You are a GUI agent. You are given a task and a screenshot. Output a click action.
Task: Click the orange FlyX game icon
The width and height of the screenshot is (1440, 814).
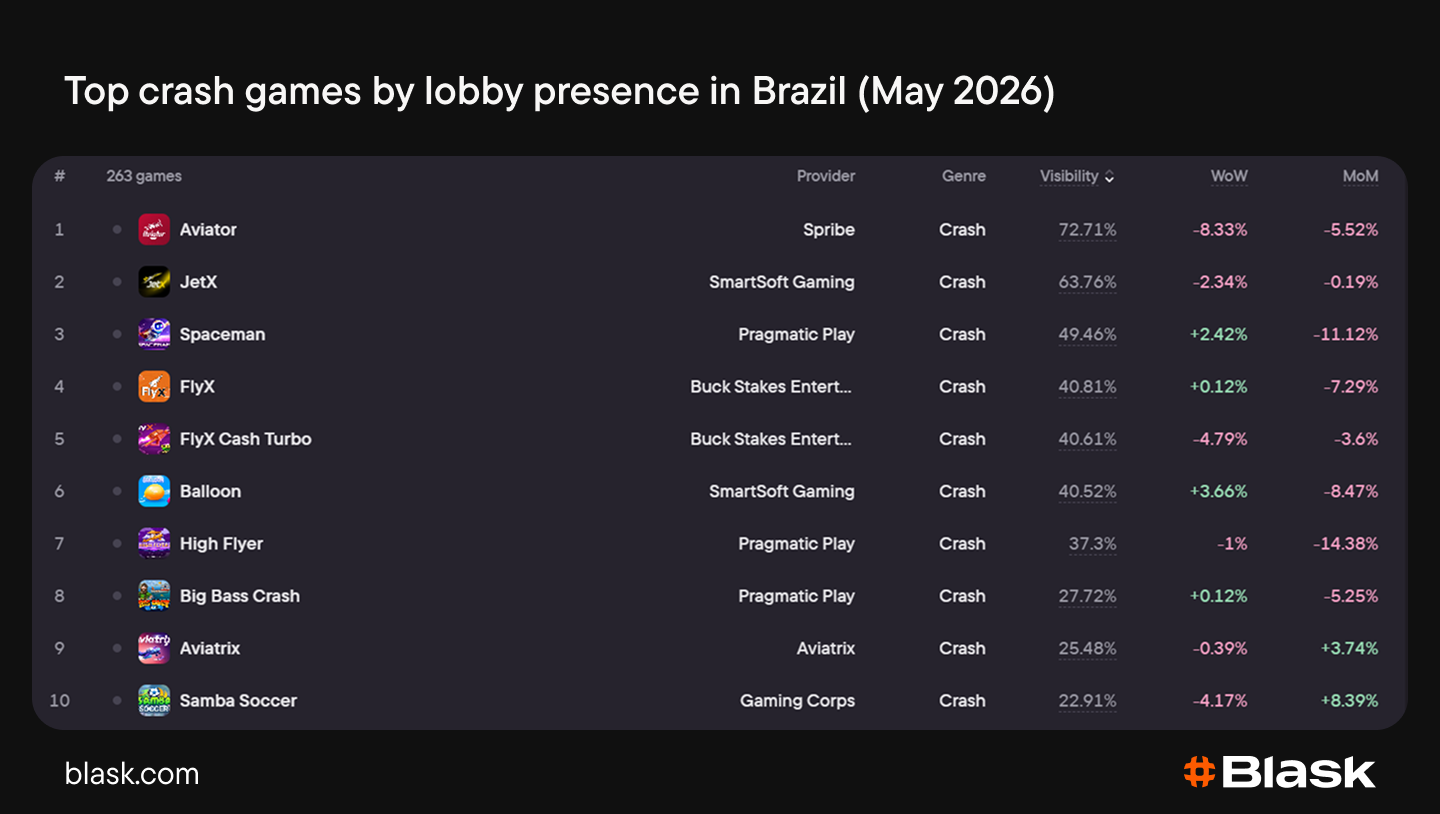[x=154, y=387]
